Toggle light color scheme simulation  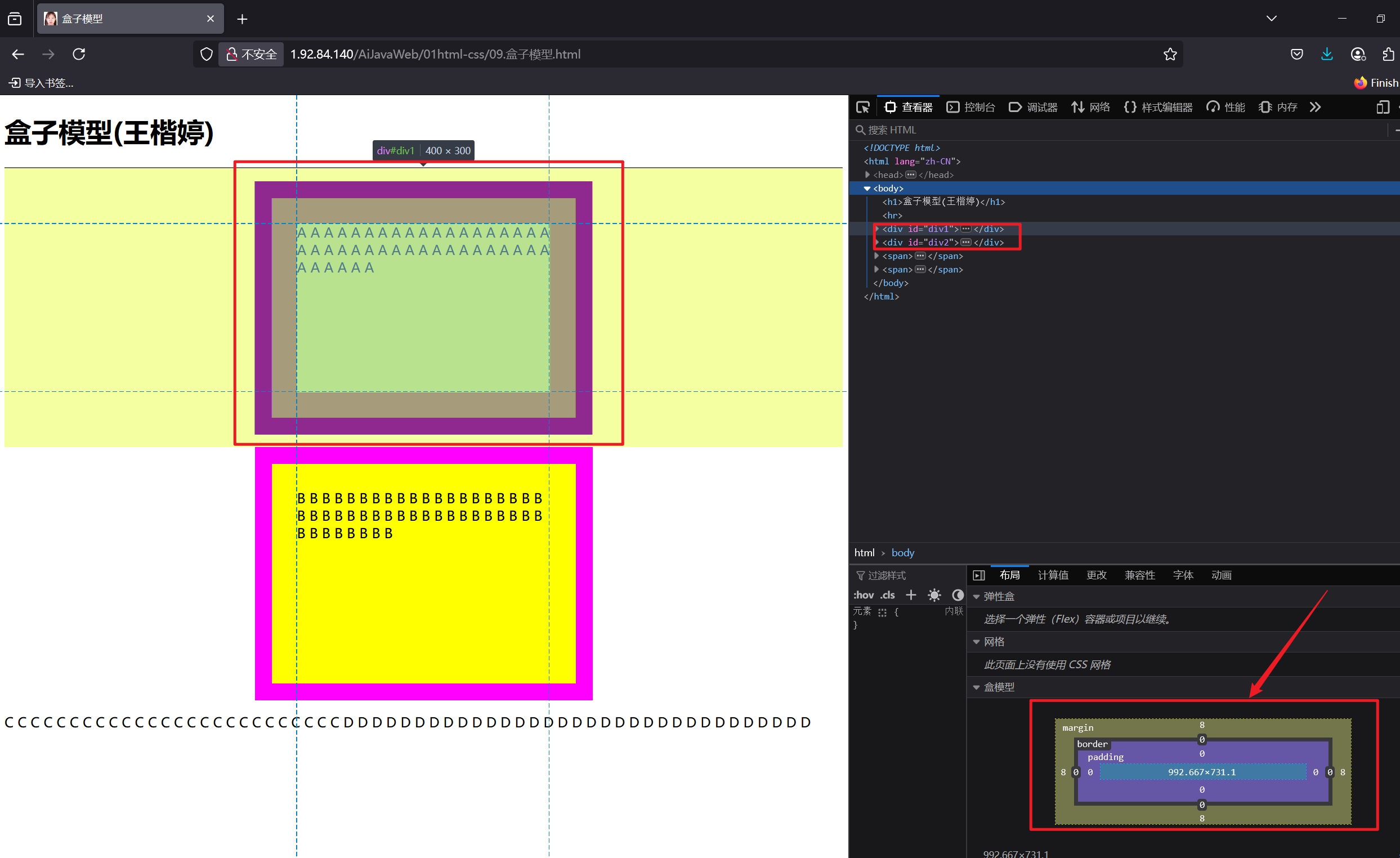click(933, 595)
